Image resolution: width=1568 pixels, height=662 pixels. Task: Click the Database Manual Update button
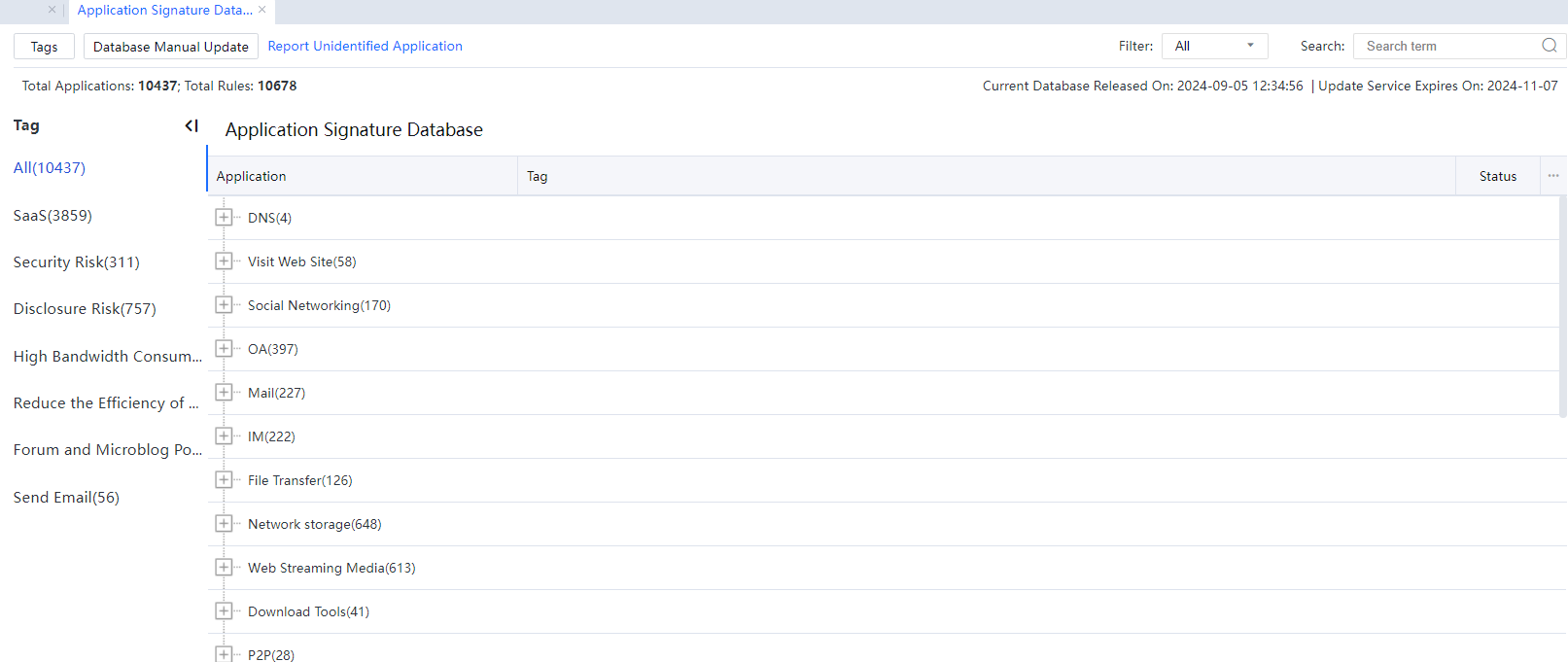pos(171,47)
